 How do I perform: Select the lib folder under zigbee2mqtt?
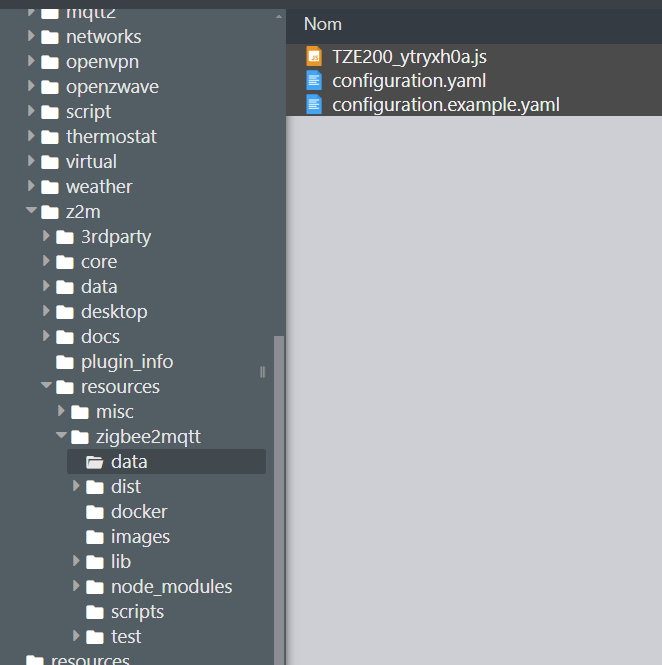121,562
